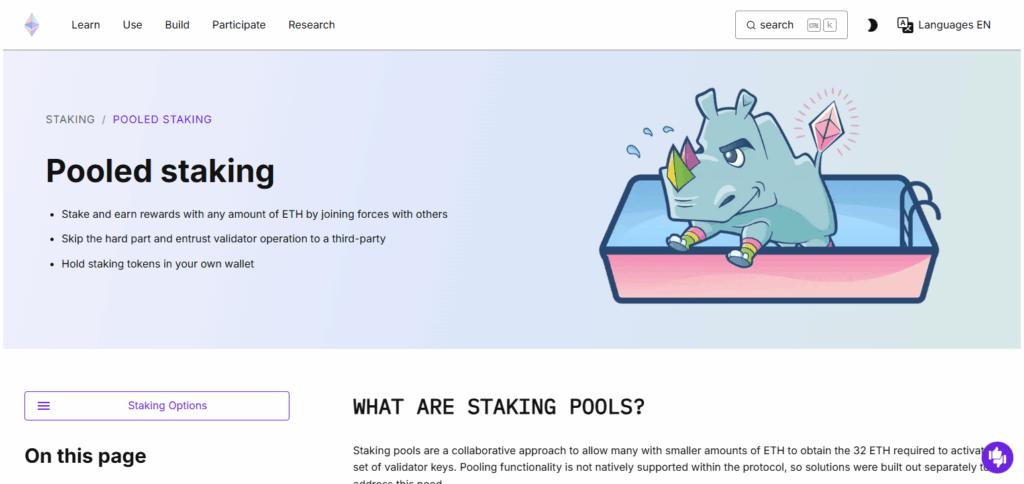The image size is (1024, 484).
Task: Open the floating purple feedback widget
Action: [997, 457]
